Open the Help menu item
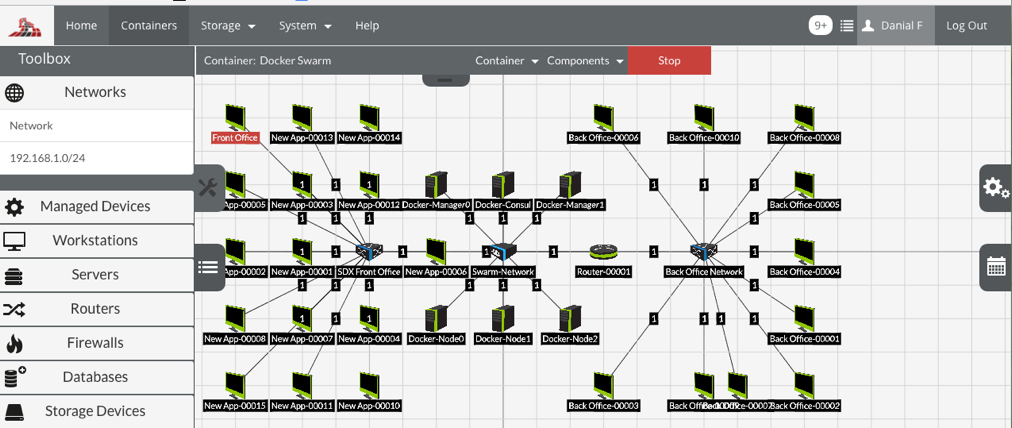 (x=367, y=26)
